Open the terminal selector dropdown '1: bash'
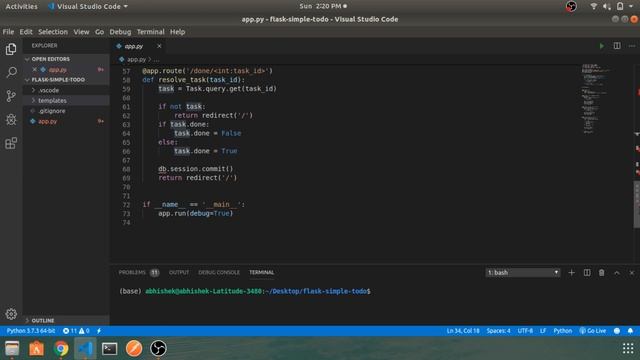Image resolution: width=640 pixels, height=360 pixels. point(523,273)
